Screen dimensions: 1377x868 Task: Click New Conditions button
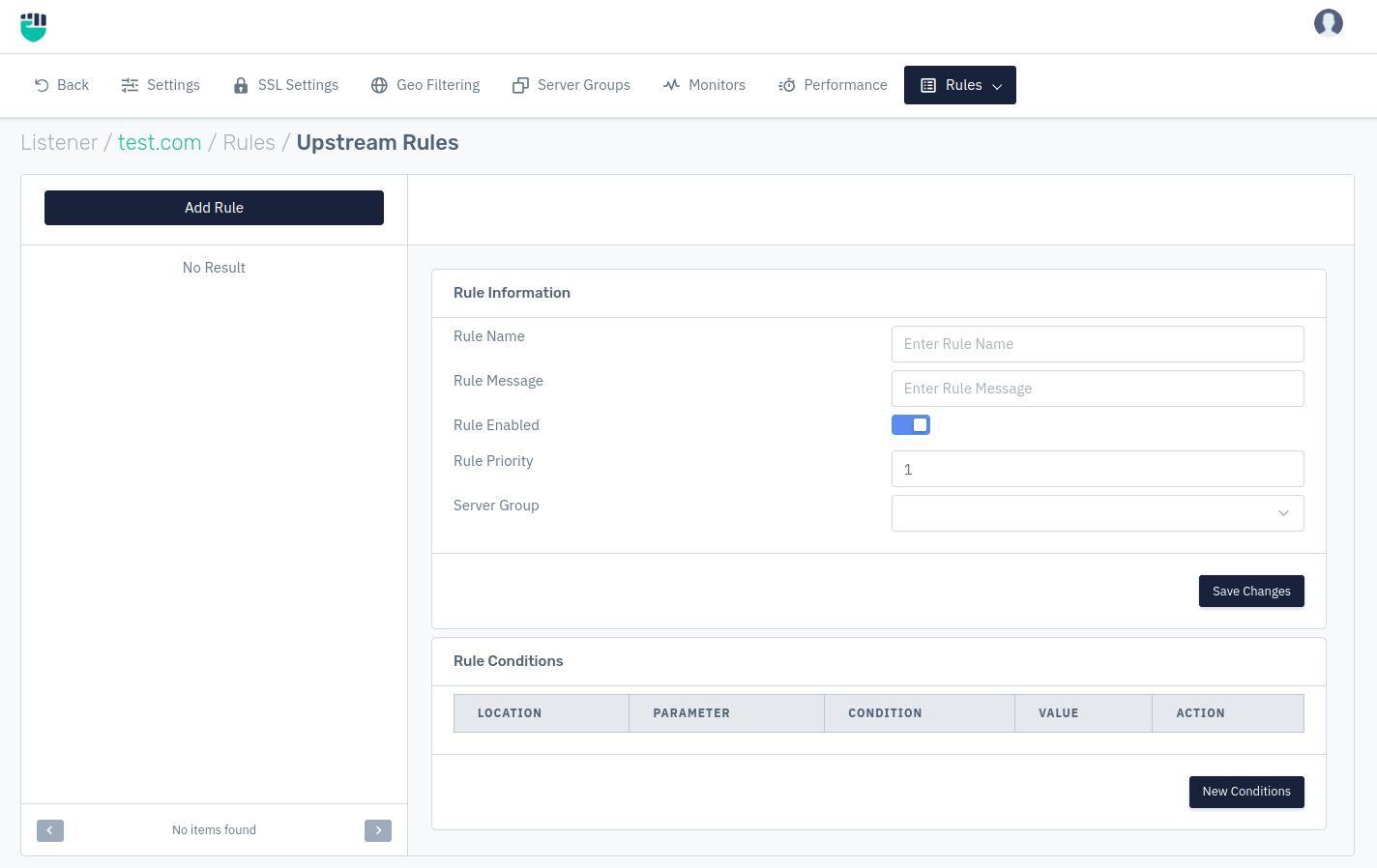1246,792
